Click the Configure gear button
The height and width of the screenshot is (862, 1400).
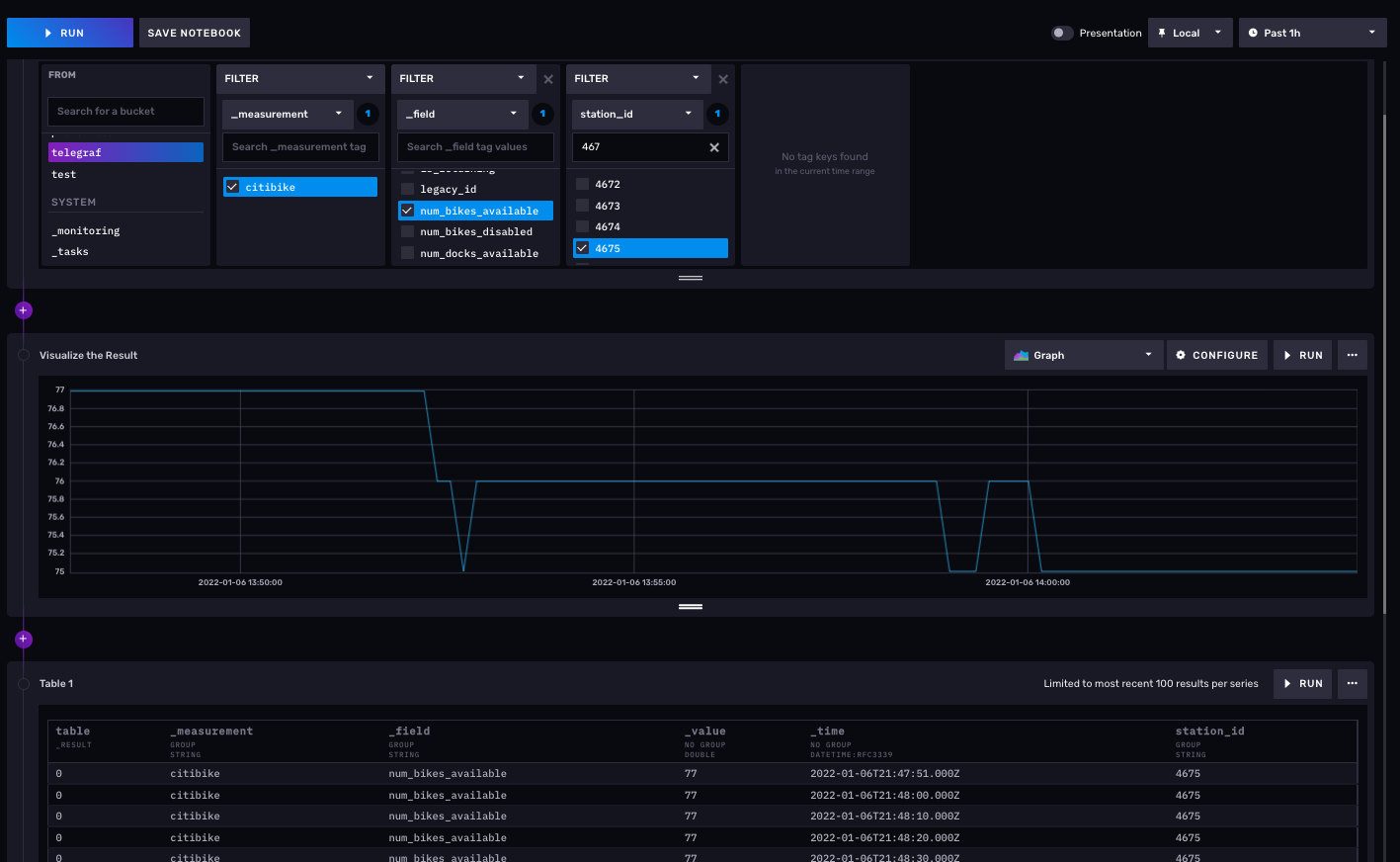1216,355
